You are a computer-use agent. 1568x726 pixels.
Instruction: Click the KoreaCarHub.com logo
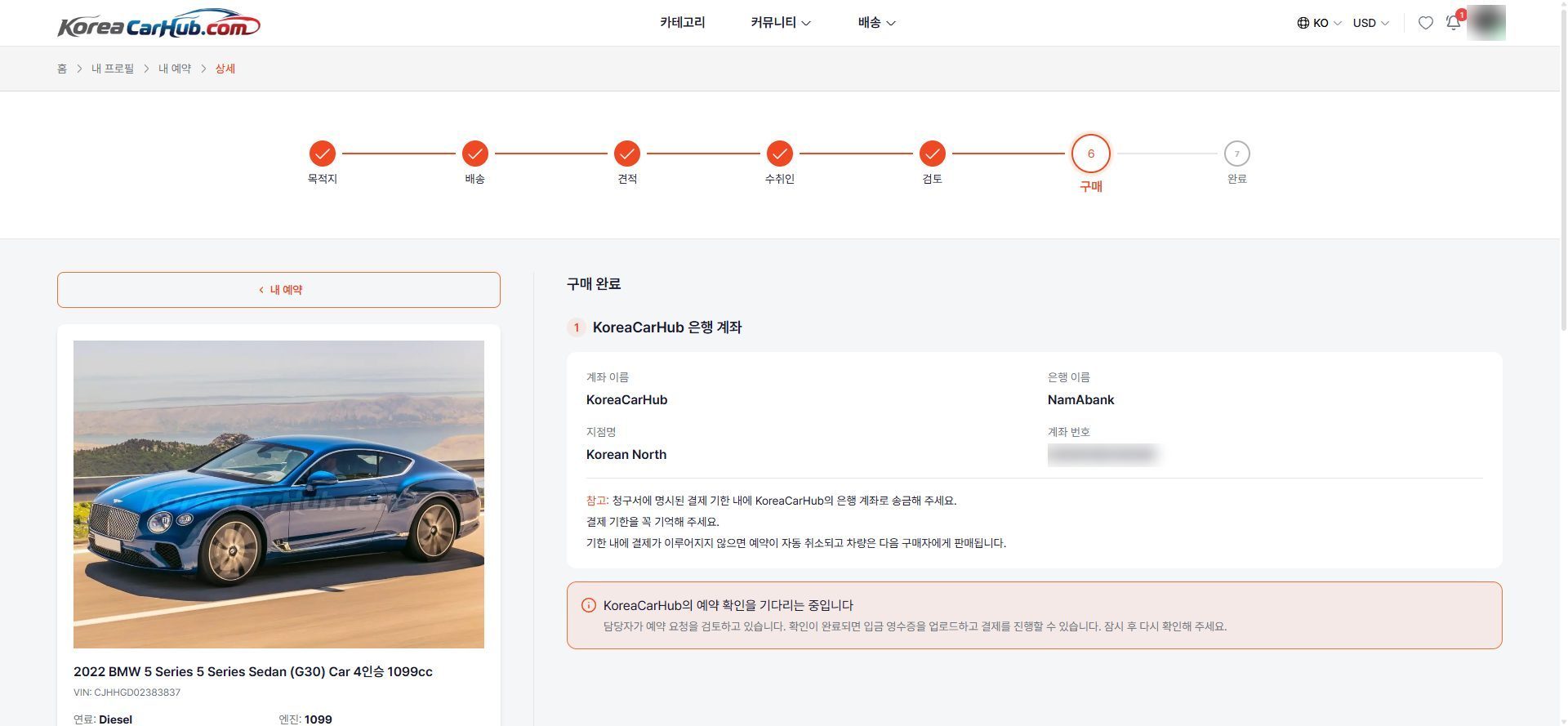point(158,24)
